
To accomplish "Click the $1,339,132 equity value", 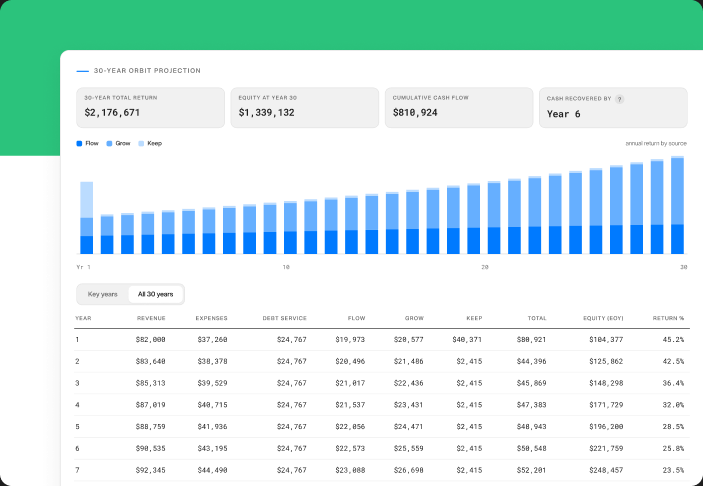I will [266, 113].
